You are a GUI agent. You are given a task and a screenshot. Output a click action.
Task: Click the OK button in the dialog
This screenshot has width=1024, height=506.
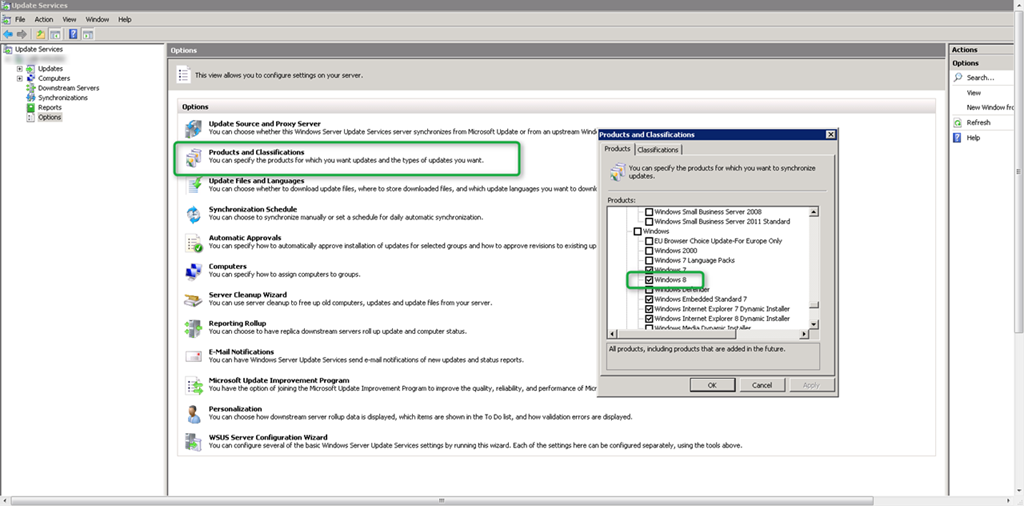[712, 385]
